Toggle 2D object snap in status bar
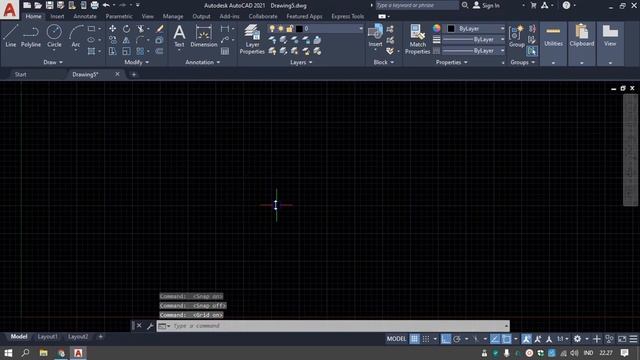The width and height of the screenshot is (640, 360). (507, 339)
